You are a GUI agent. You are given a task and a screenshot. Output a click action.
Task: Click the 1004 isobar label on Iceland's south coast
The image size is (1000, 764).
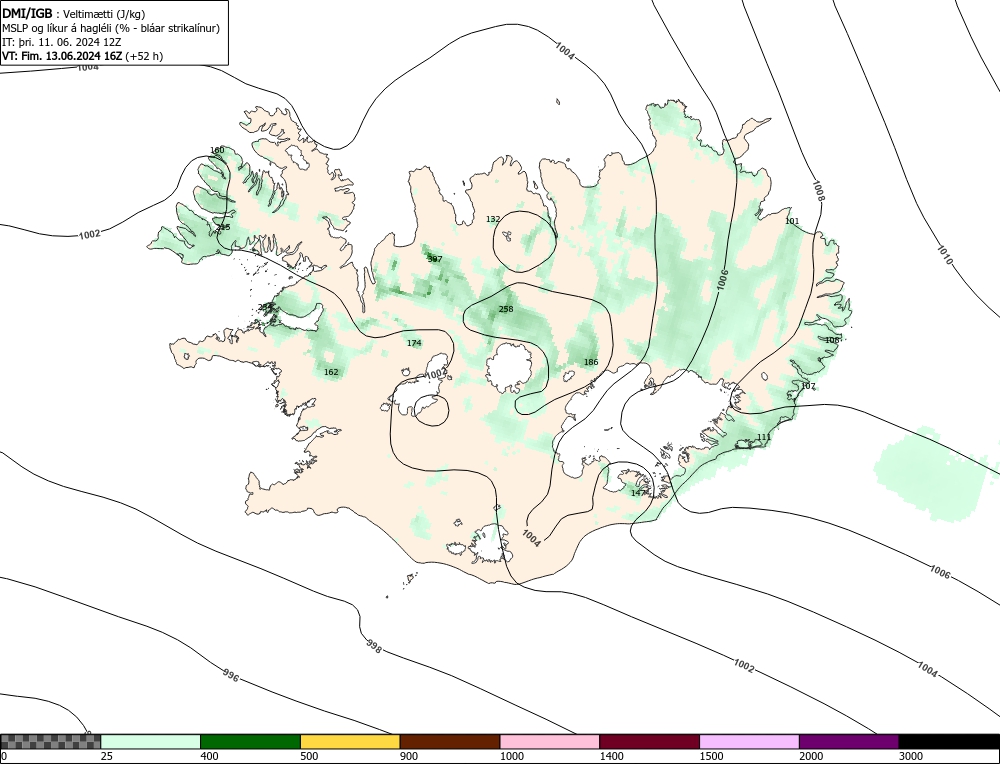pos(531,538)
